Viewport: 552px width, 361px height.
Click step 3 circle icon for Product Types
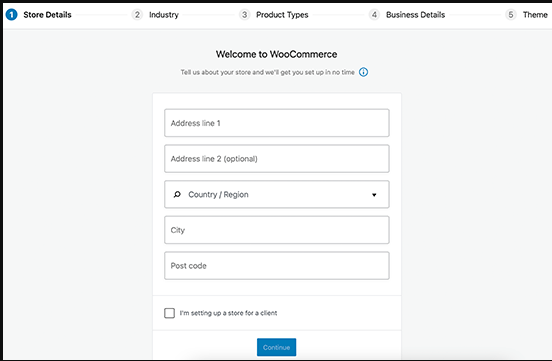click(x=244, y=15)
